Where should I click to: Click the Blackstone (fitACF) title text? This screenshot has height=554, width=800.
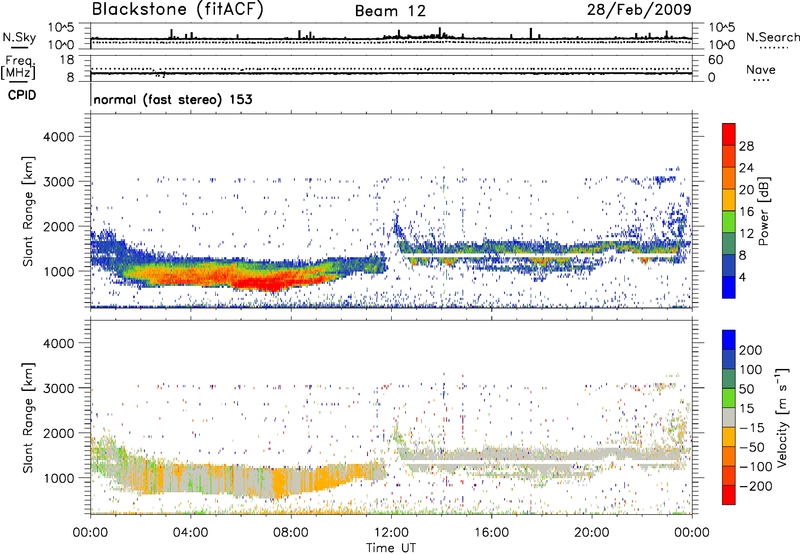tap(177, 10)
